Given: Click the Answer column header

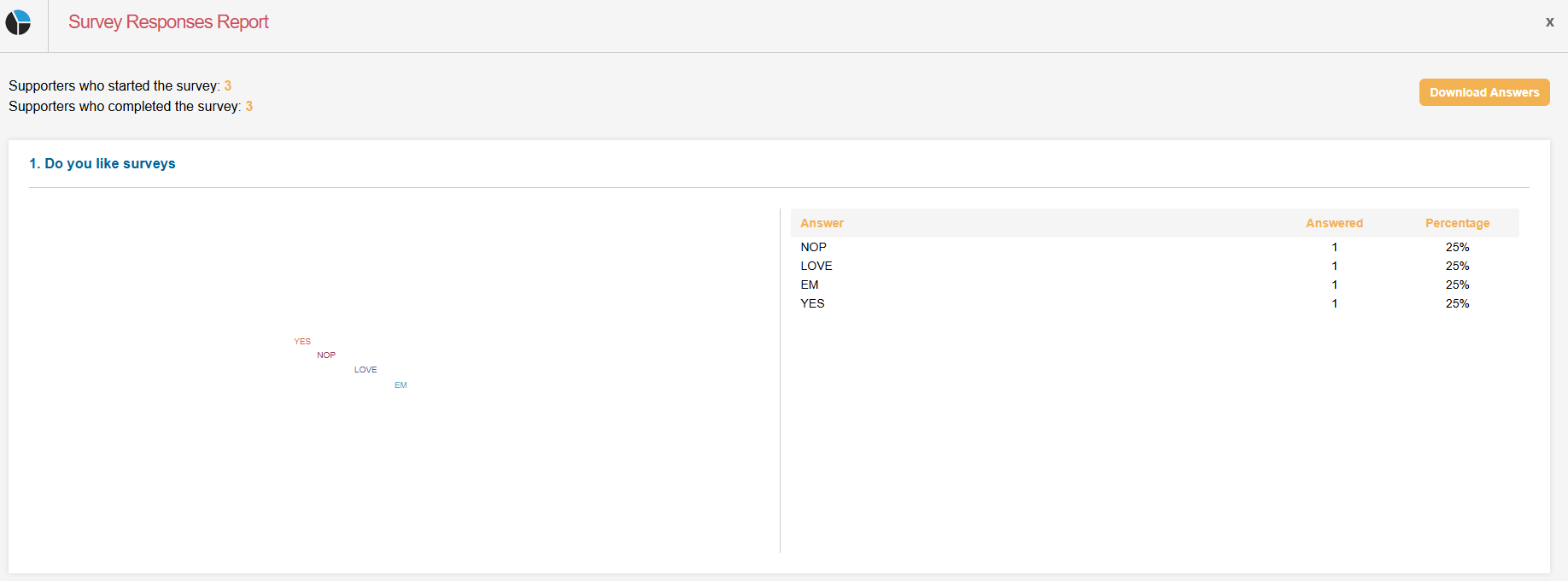Looking at the screenshot, I should [x=822, y=223].
